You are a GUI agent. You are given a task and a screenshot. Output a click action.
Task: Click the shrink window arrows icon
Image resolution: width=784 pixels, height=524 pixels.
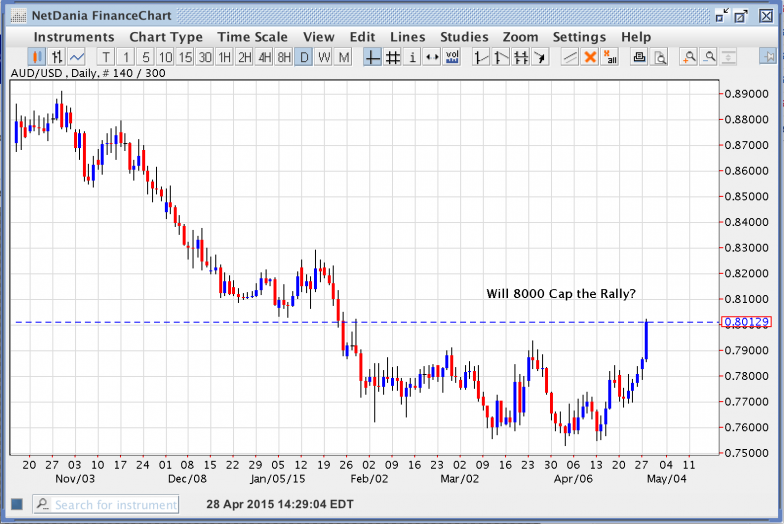[722, 16]
